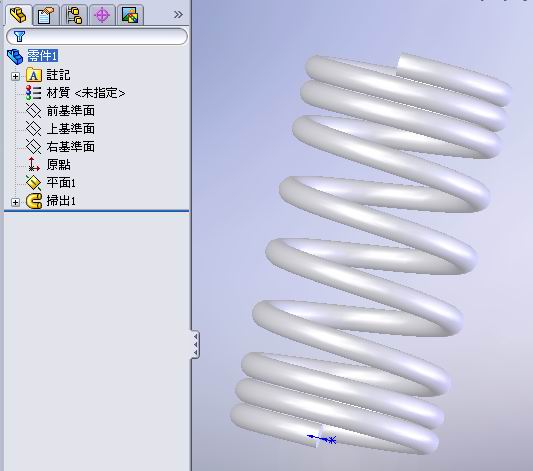Select the 註記 annotations folder icon
Viewport: 533px width, 471px height.
(34, 75)
